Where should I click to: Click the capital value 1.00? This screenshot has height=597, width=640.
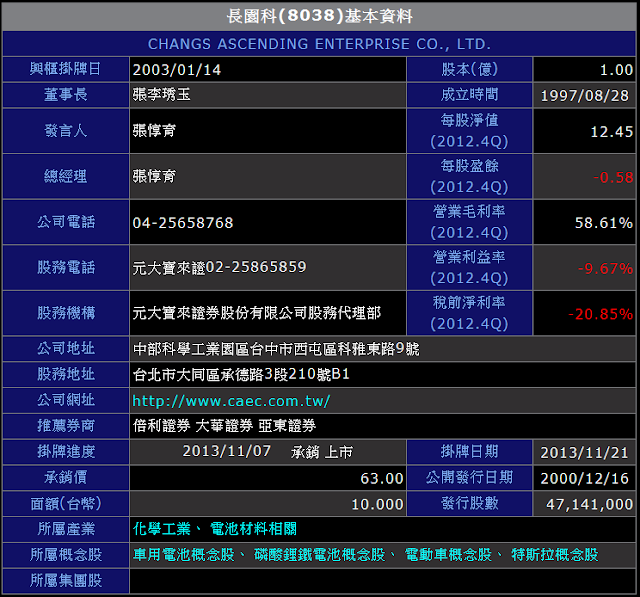616,70
